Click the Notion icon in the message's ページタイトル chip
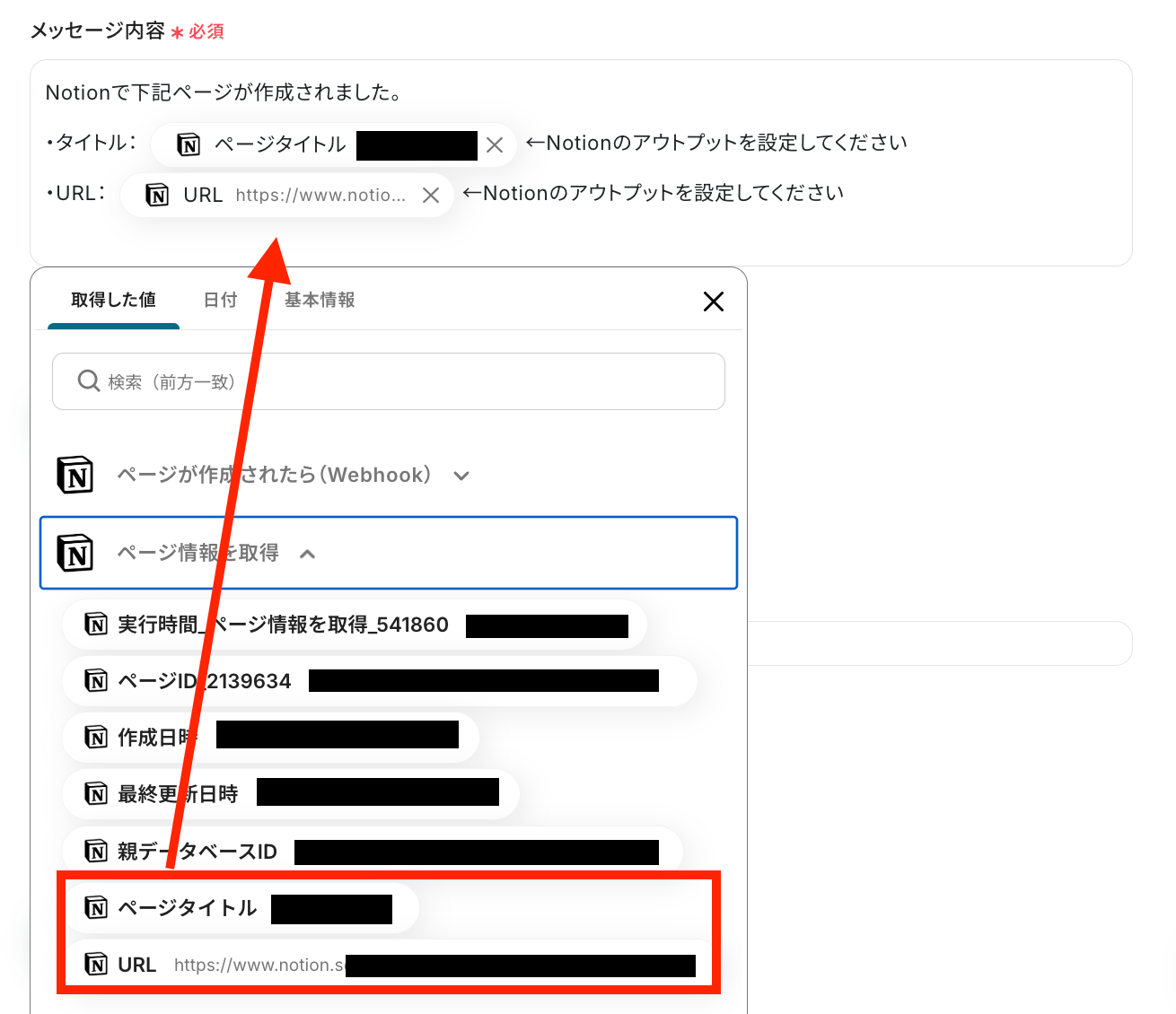This screenshot has width=1176, height=1014. click(x=189, y=144)
